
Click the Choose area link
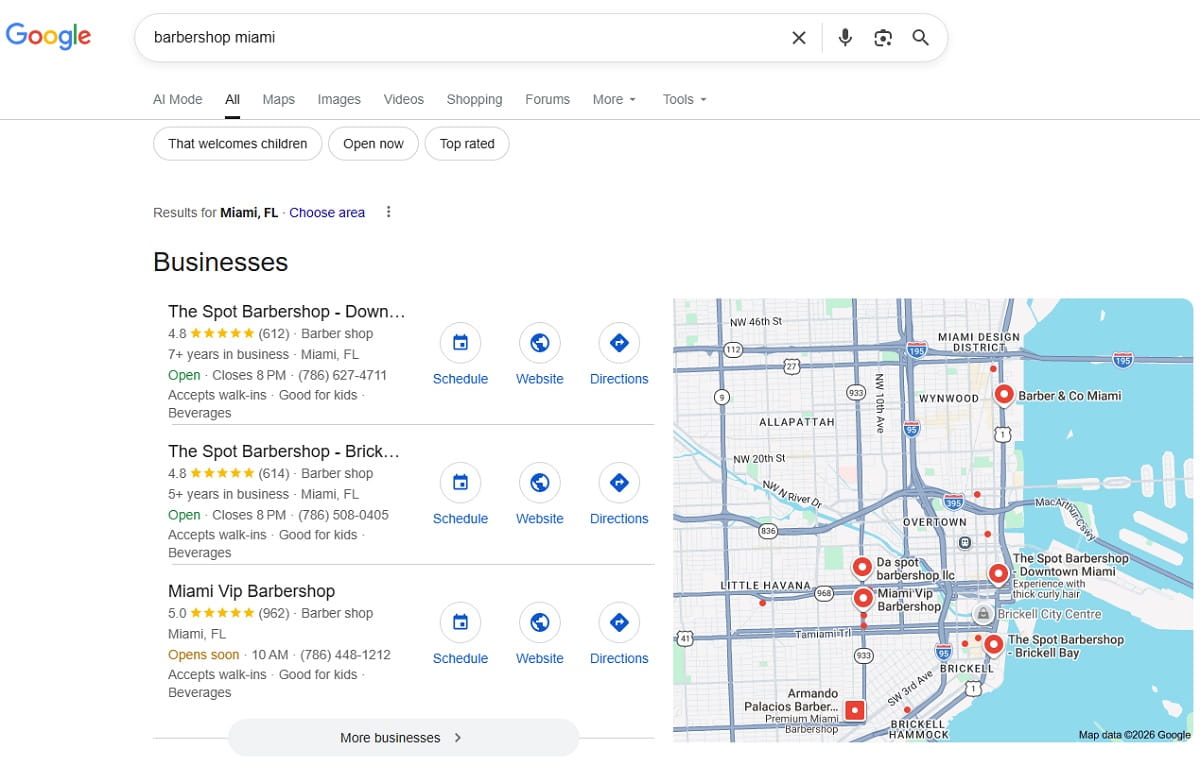pyautogui.click(x=327, y=212)
